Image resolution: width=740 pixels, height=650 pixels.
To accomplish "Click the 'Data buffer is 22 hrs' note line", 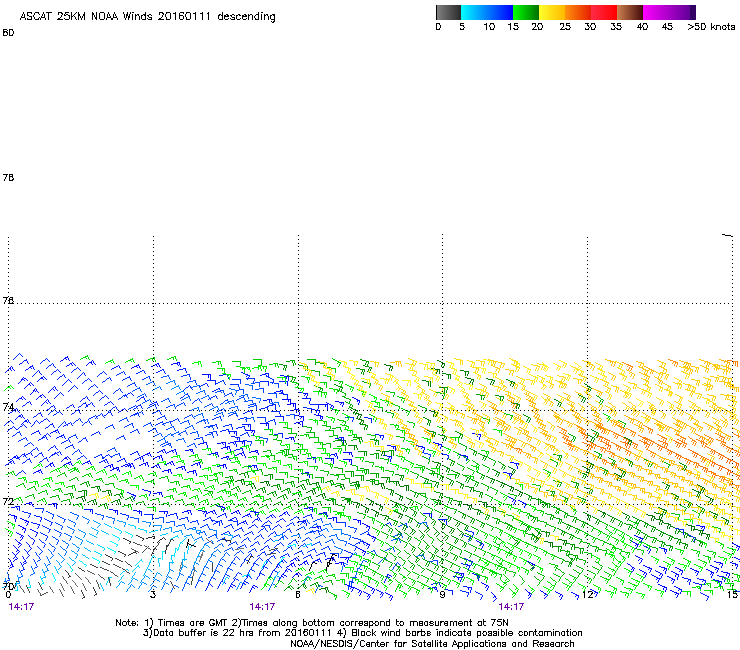I will pyautogui.click(x=362, y=633).
